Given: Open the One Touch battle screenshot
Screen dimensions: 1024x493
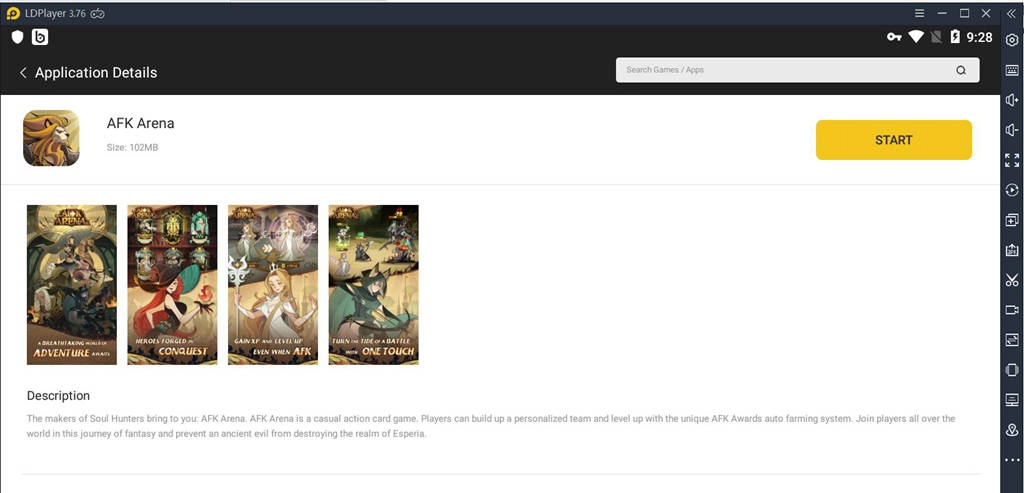Looking at the screenshot, I should (x=374, y=285).
